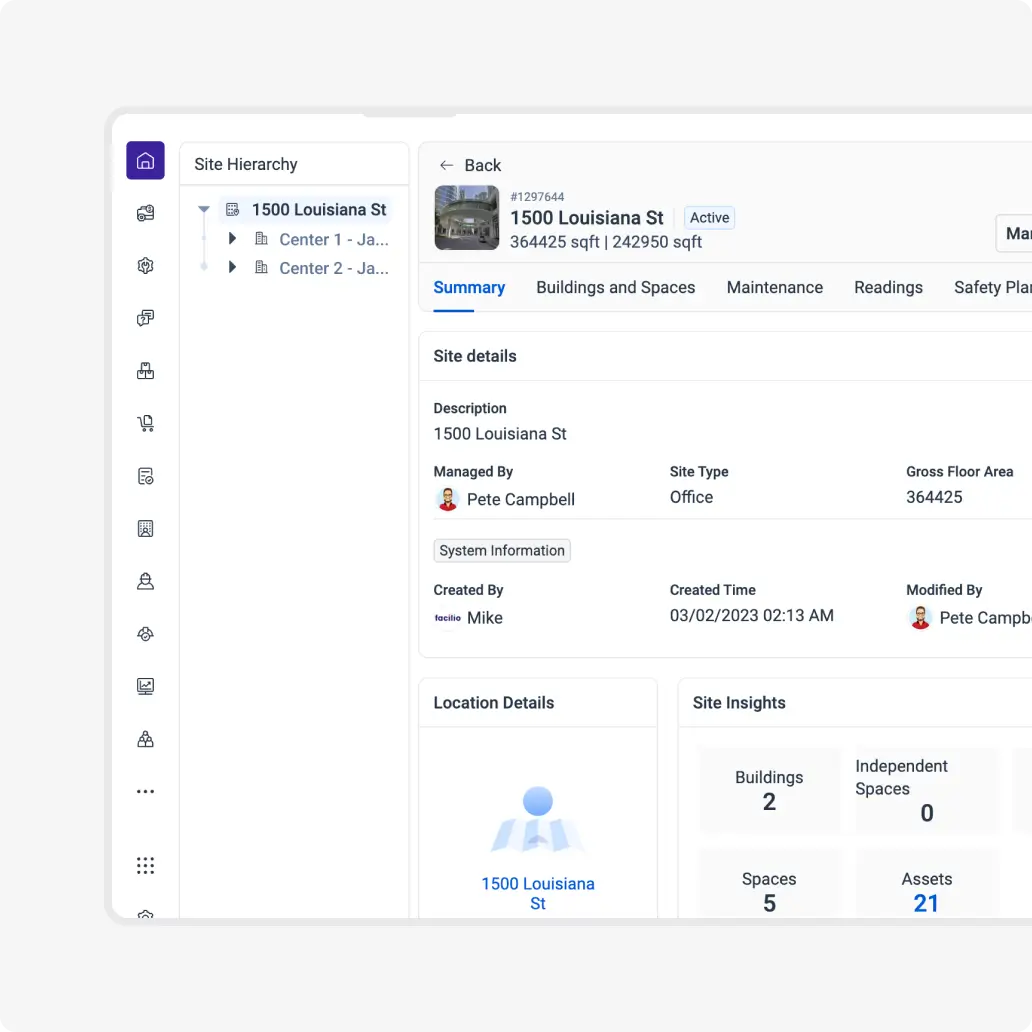This screenshot has width=1032, height=1032.
Task: Expand the Center 1 building node
Action: pos(232,239)
